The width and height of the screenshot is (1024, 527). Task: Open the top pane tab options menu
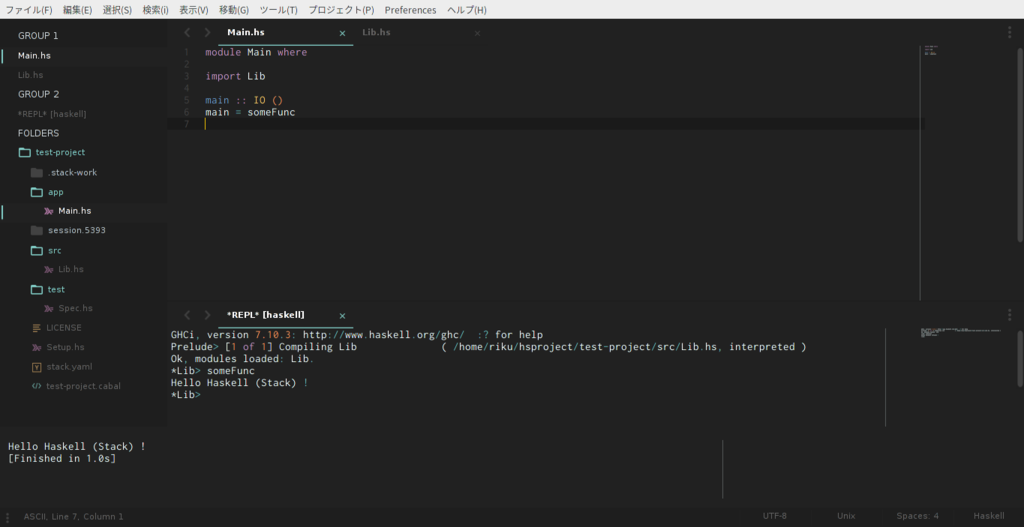coord(1010,33)
